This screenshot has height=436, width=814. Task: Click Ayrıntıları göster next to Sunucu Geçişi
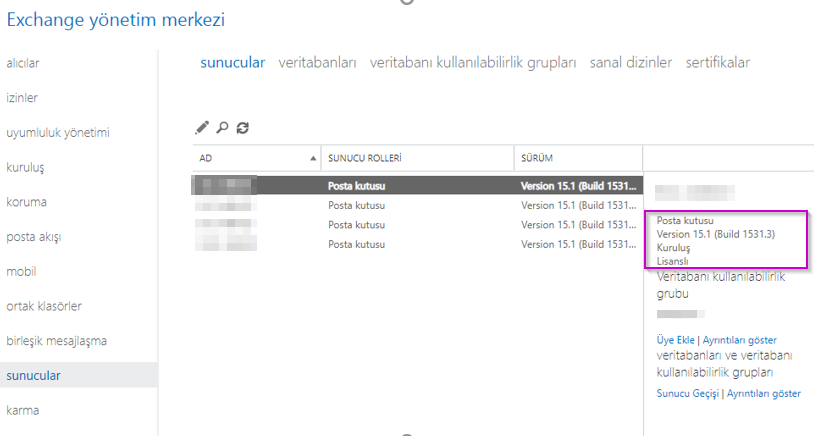click(x=764, y=393)
